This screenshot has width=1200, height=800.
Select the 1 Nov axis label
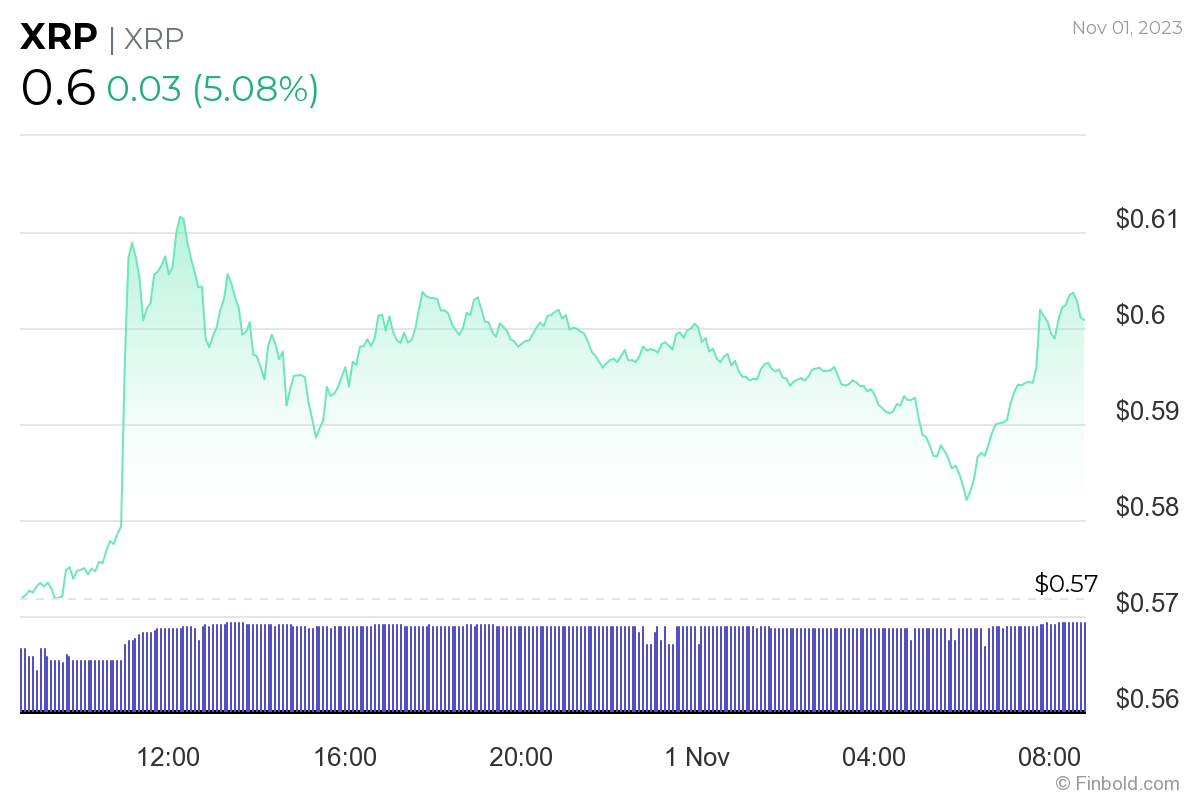tap(697, 757)
